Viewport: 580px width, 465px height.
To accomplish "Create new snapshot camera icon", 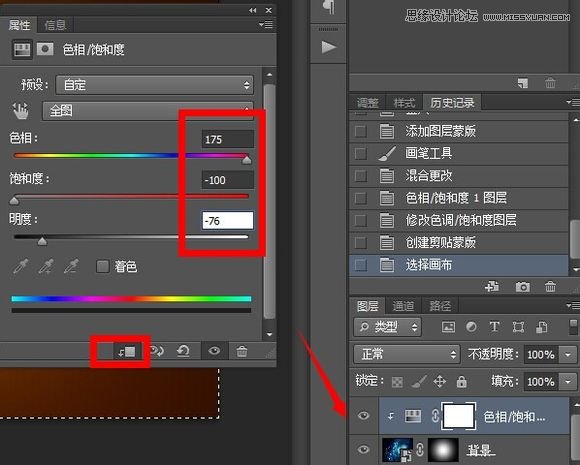I will pos(522,287).
